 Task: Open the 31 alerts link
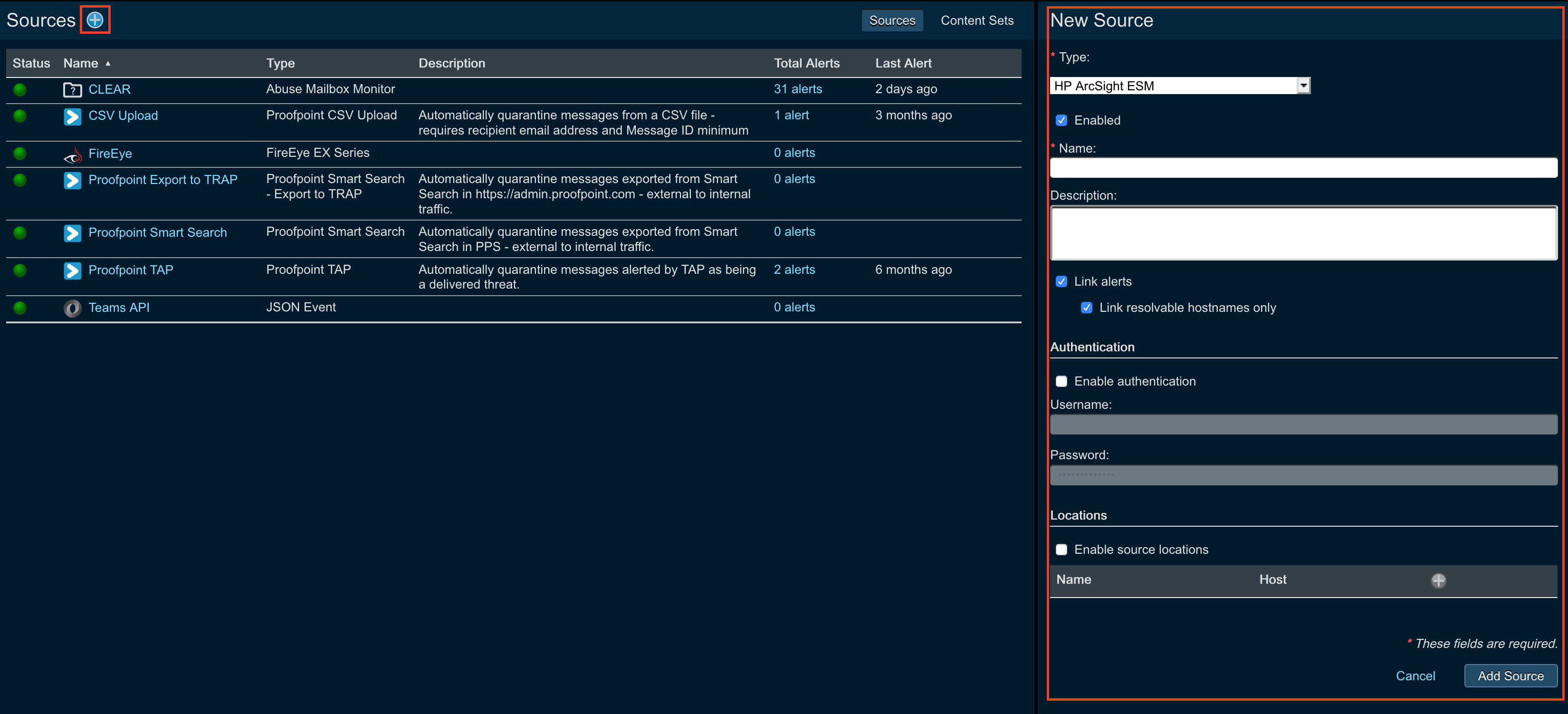click(x=797, y=89)
